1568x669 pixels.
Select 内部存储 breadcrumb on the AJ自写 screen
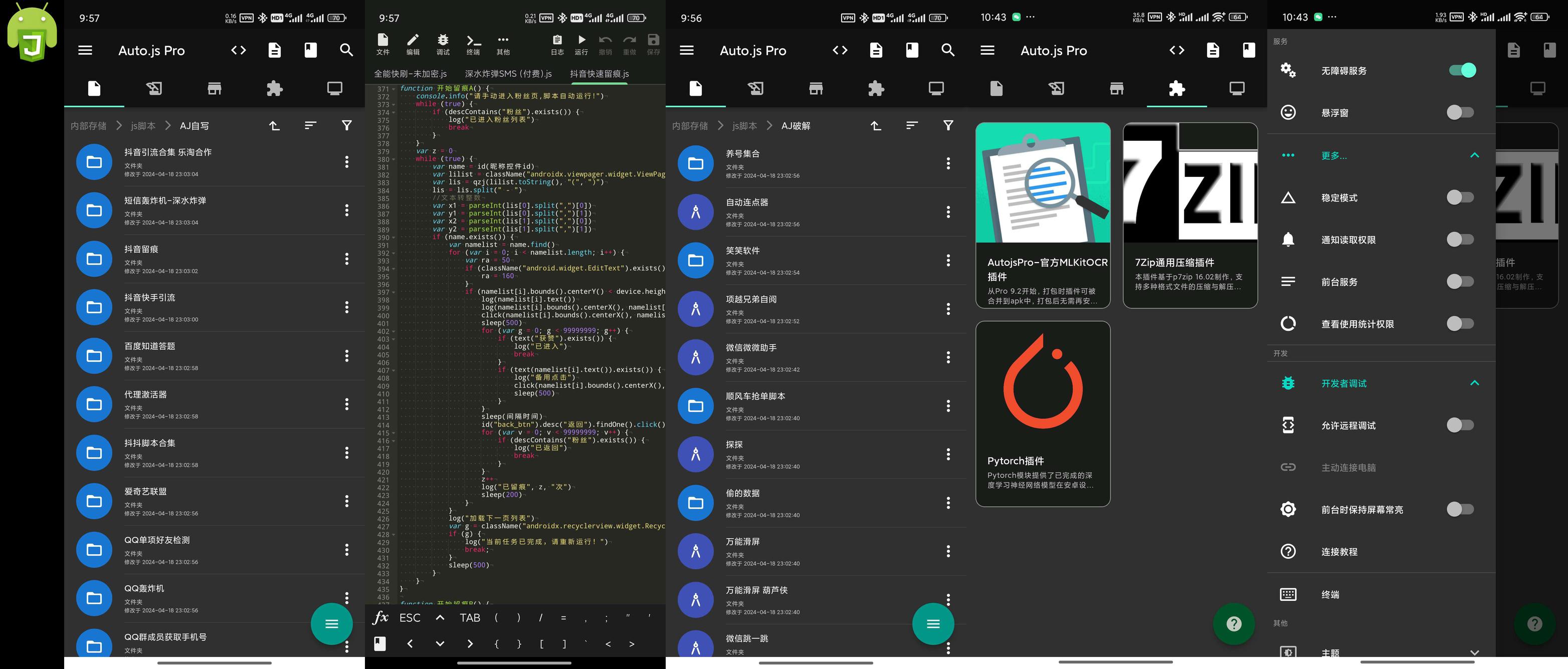(88, 126)
